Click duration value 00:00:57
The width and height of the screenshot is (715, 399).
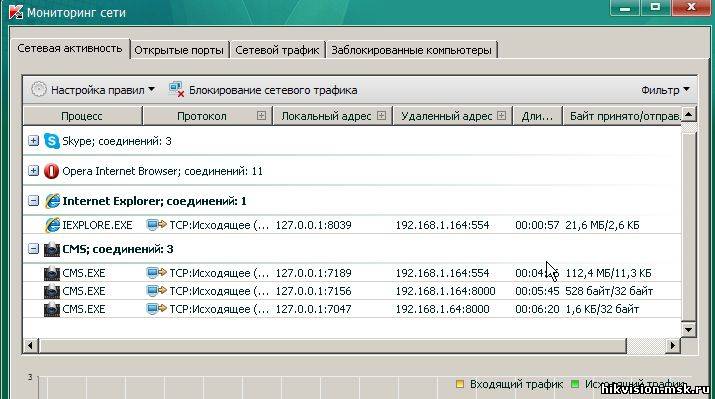(x=537, y=225)
